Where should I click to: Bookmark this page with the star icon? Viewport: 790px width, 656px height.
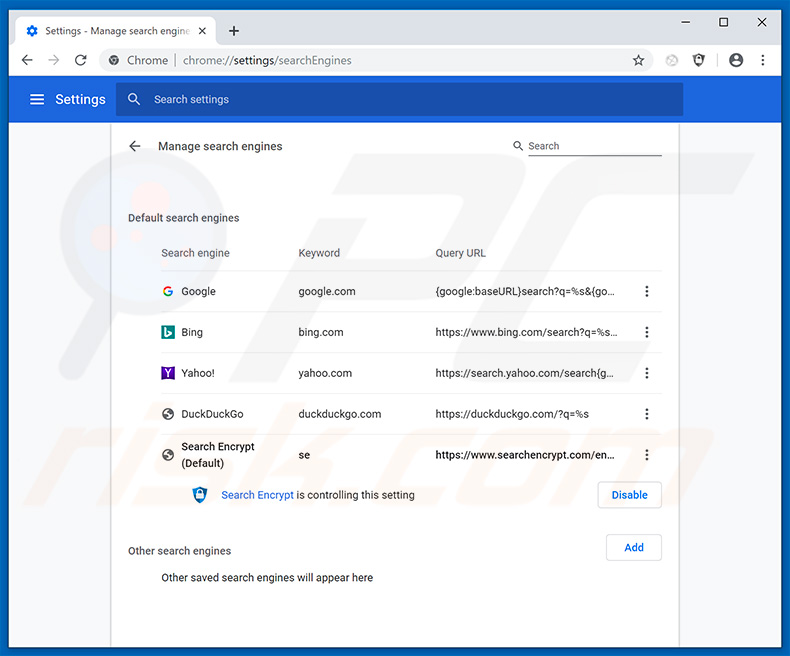[638, 60]
